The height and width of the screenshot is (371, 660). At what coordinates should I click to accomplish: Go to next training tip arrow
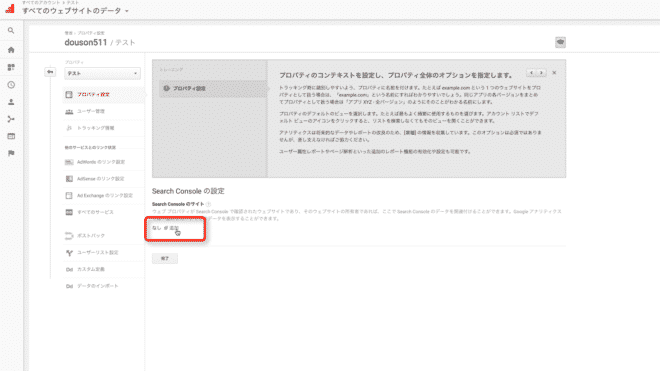click(541, 73)
